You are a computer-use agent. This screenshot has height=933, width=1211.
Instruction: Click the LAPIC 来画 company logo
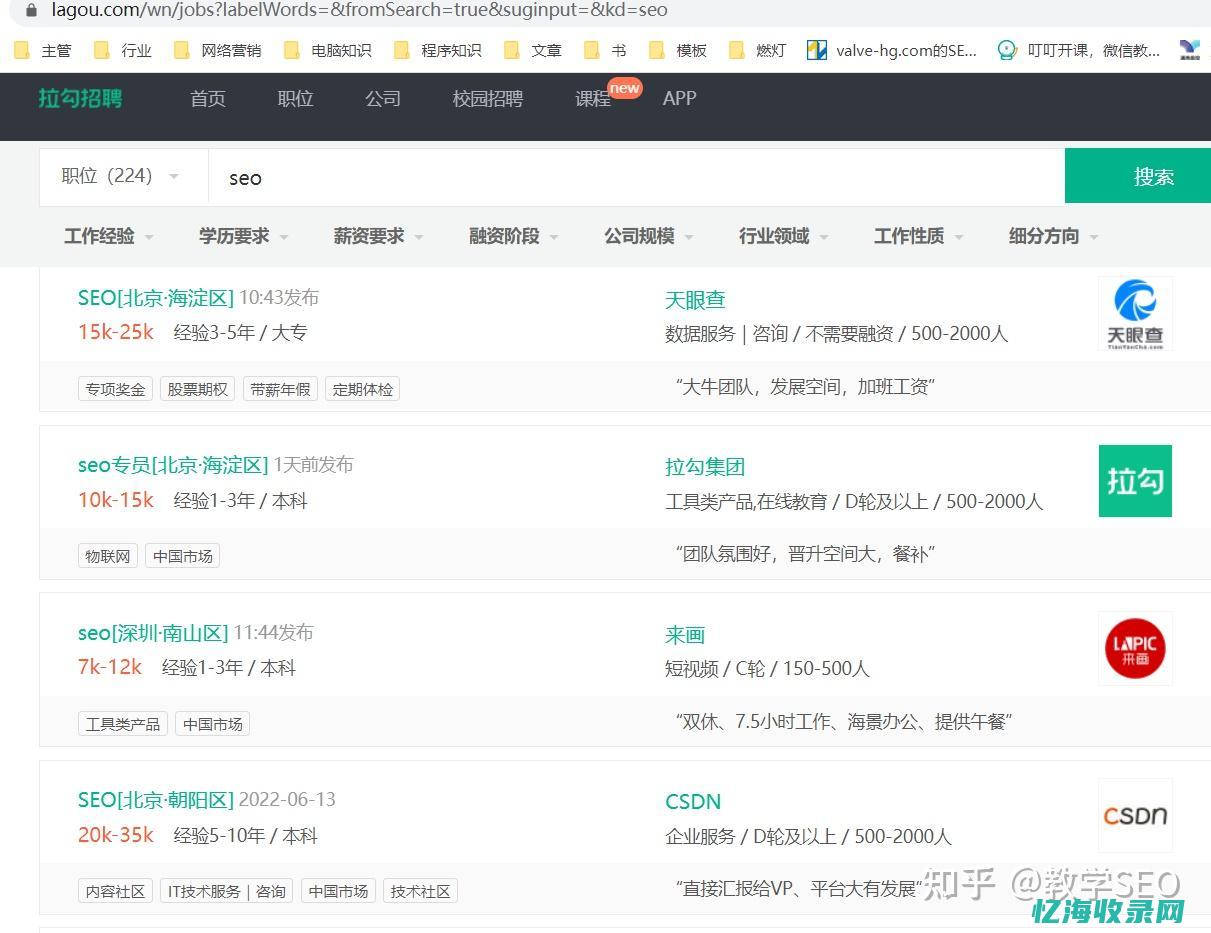[x=1135, y=648]
